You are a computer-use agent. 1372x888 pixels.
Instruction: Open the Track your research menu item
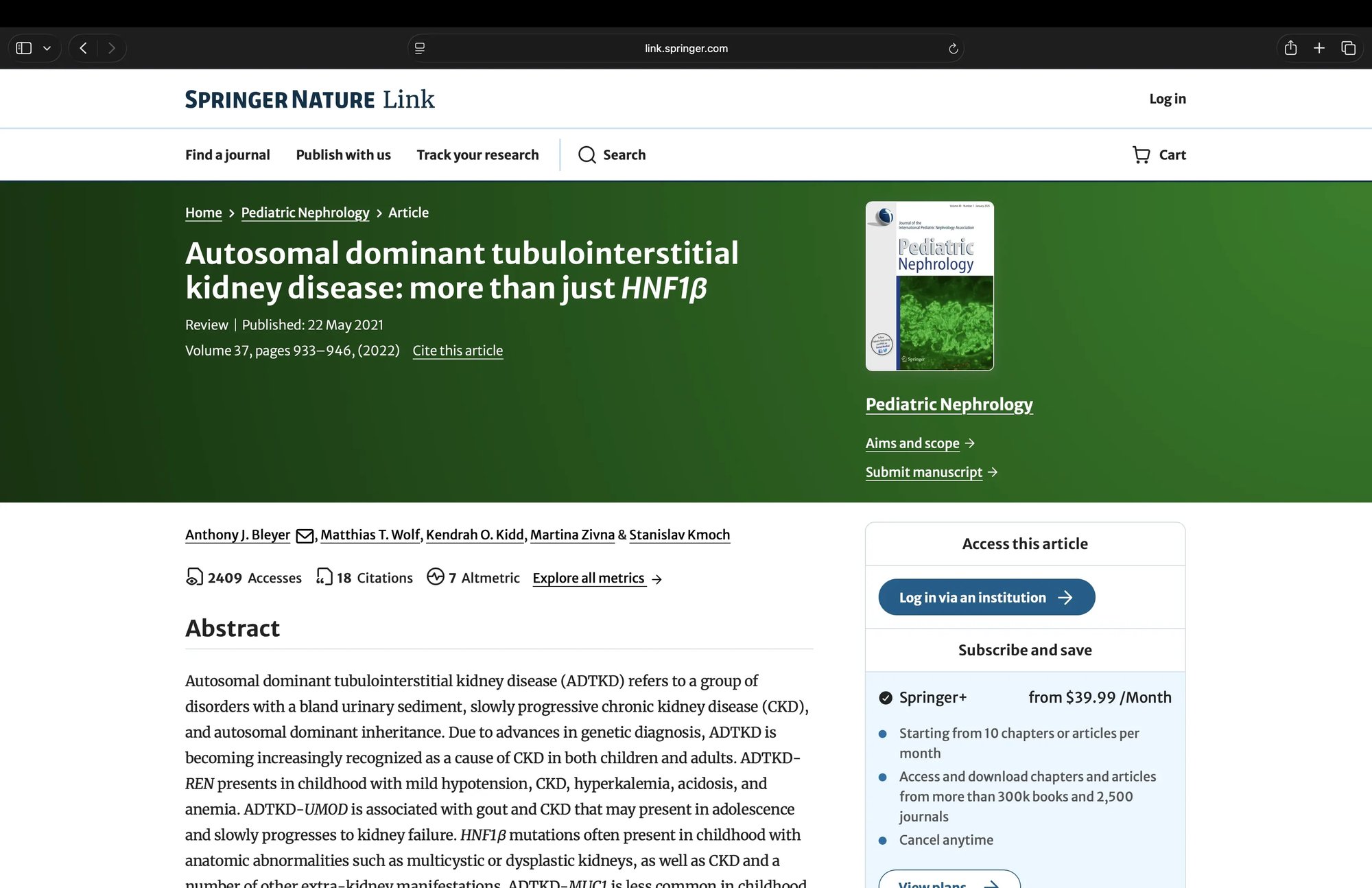pyautogui.click(x=477, y=155)
